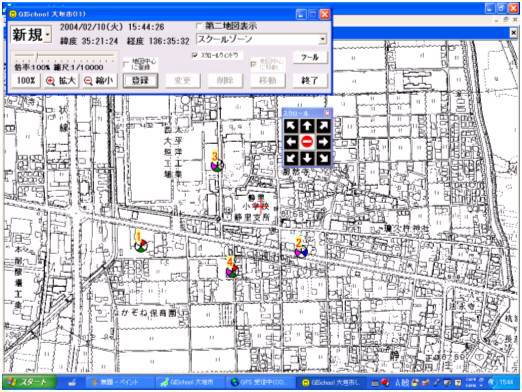Select map marker number 3
The image size is (522, 392).
click(216, 162)
